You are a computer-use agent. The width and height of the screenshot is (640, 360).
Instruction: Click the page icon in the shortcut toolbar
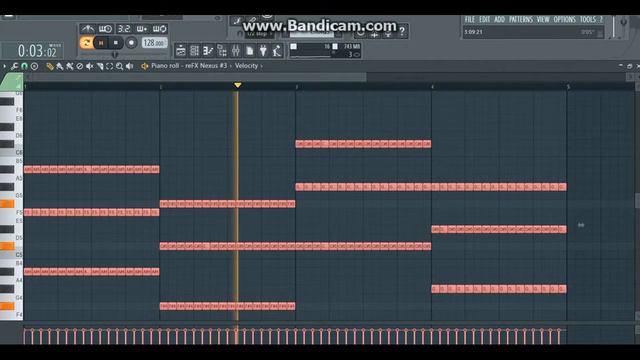click(250, 51)
